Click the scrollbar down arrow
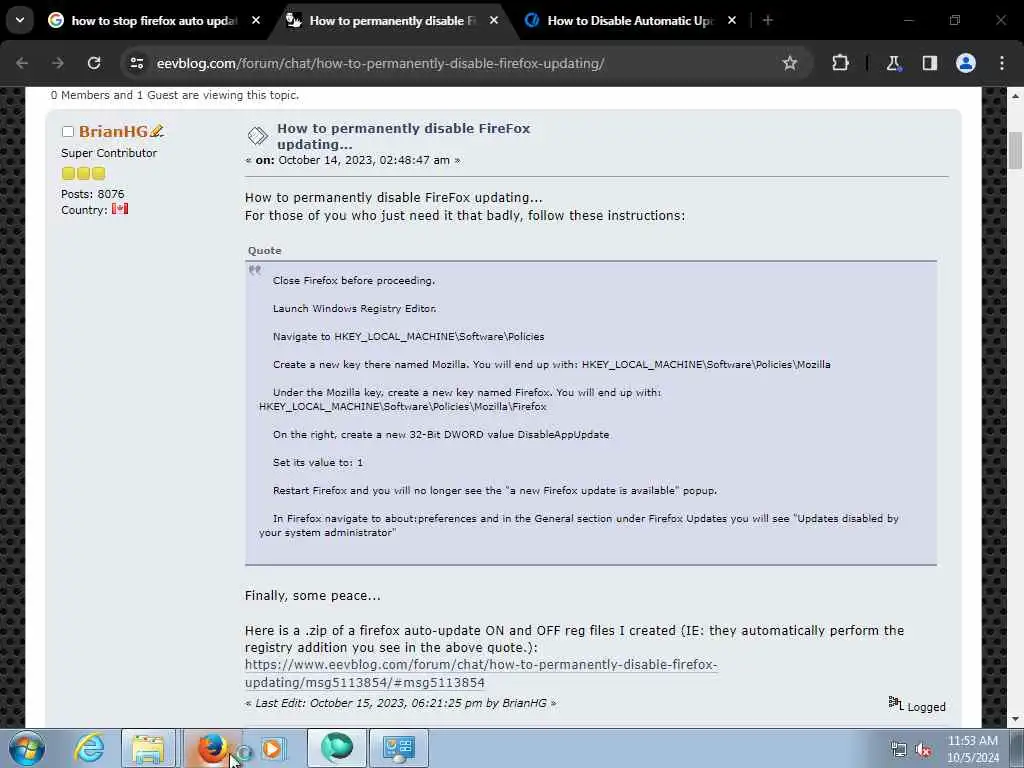Image resolution: width=1024 pixels, height=768 pixels. click(x=1015, y=719)
